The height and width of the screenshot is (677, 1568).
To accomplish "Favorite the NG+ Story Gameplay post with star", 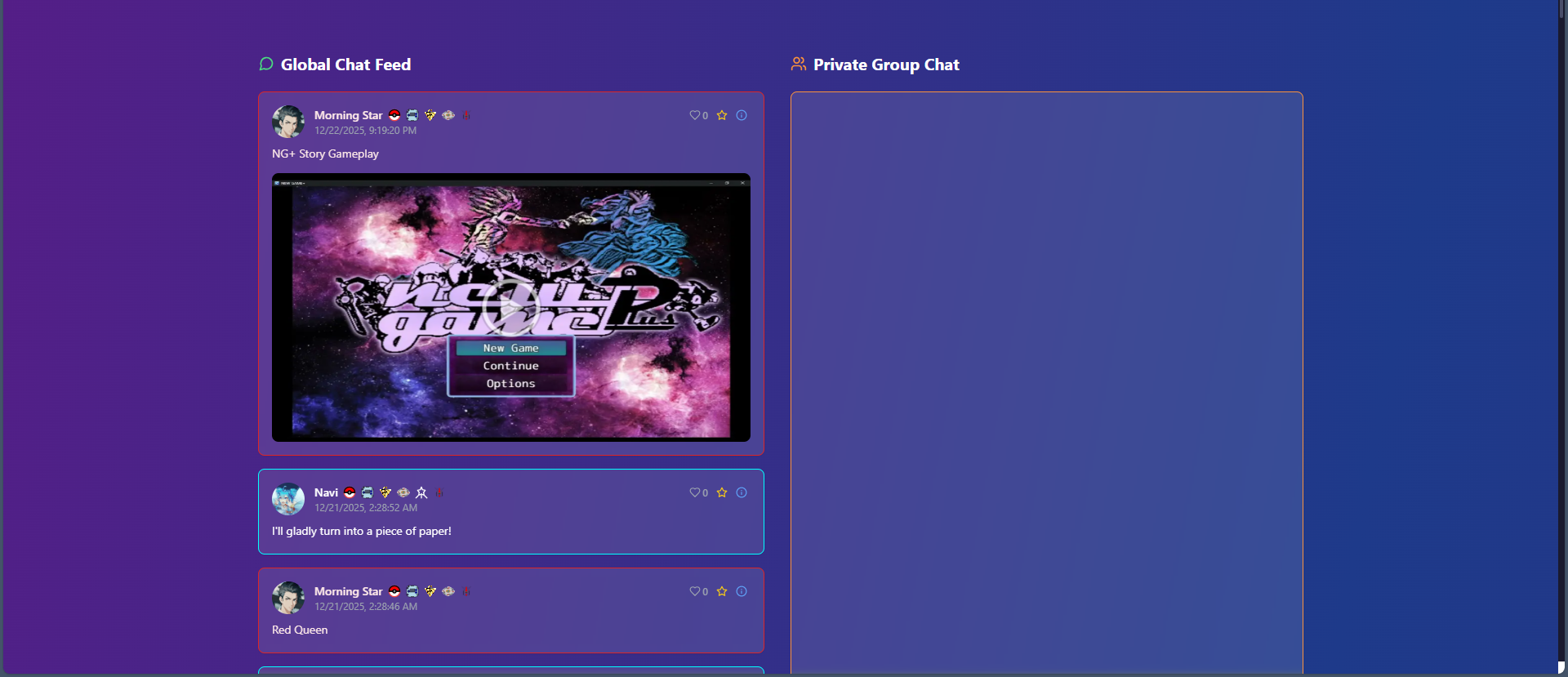I will [x=722, y=115].
